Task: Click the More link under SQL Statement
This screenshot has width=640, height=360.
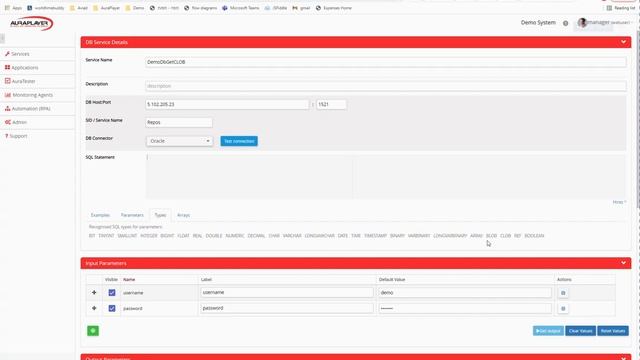Action: click(619, 202)
